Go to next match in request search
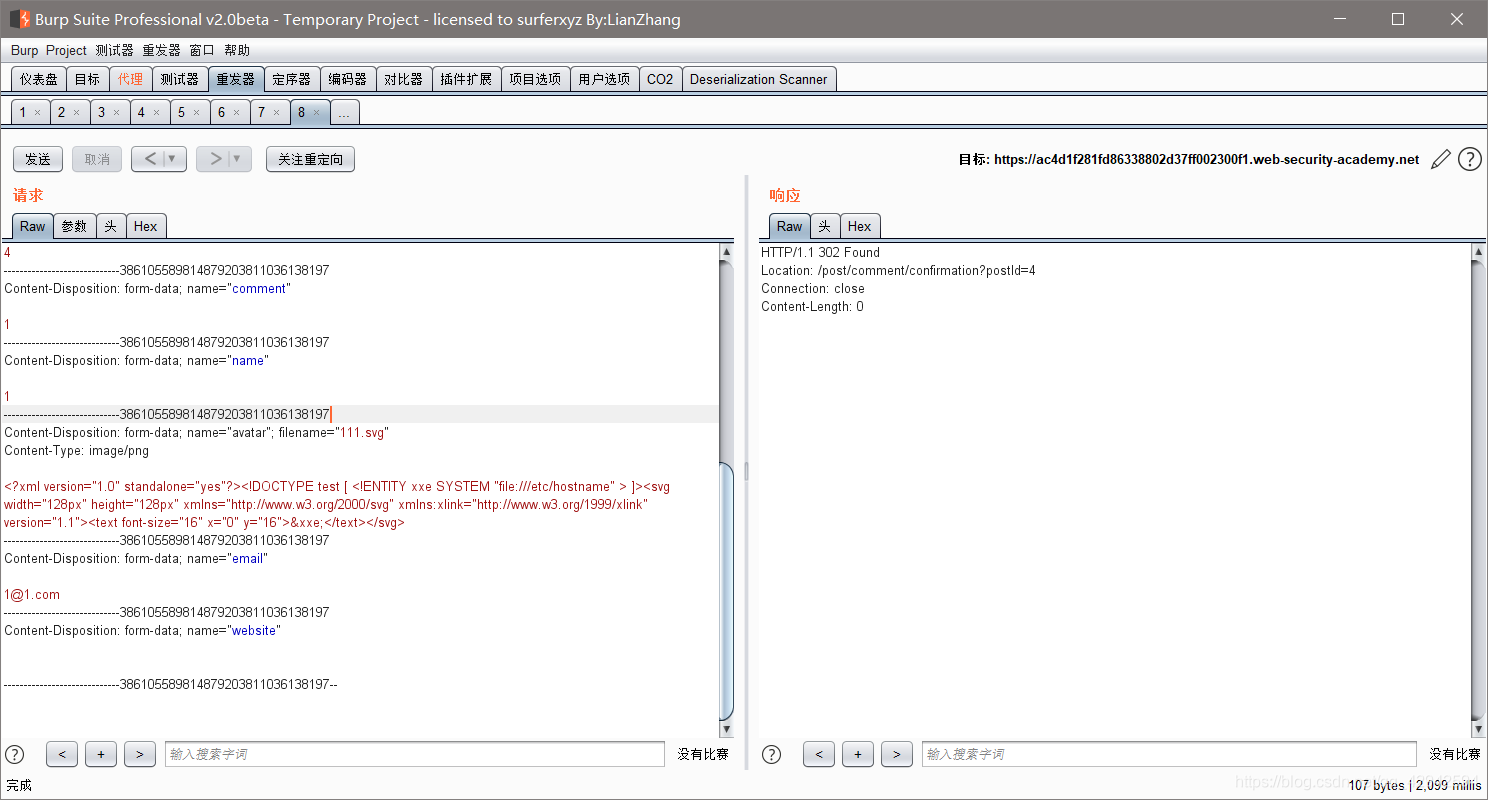This screenshot has height=800, width=1488. coord(140,754)
